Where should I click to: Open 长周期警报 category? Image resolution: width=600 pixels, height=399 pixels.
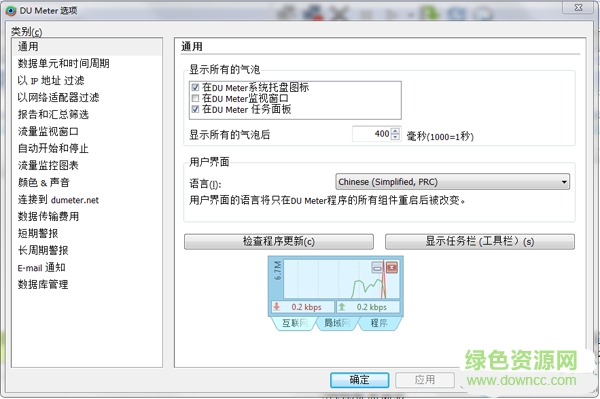coord(43,250)
